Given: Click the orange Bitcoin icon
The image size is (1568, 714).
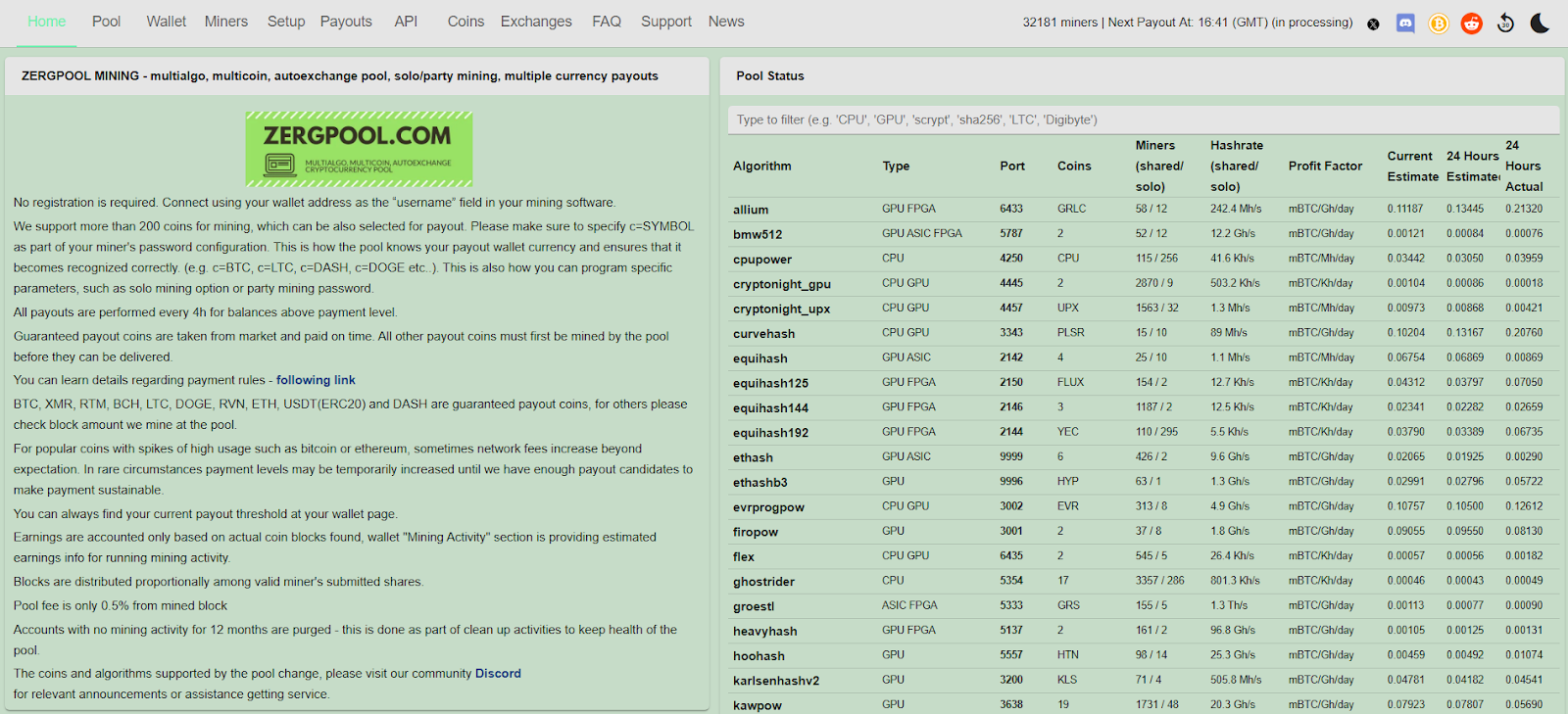Looking at the screenshot, I should 1438,24.
